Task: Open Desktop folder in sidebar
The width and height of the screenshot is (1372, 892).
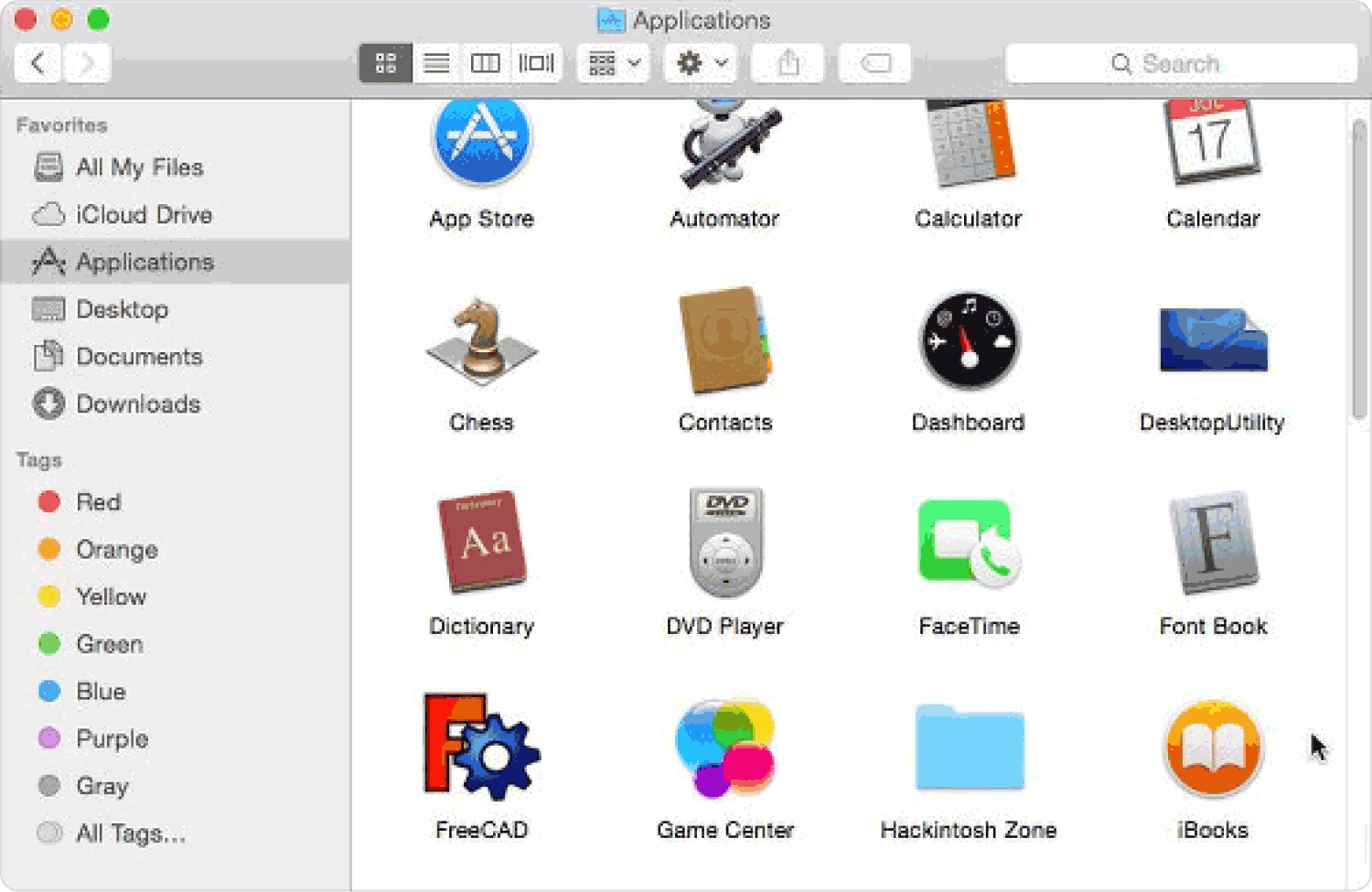Action: point(175,309)
